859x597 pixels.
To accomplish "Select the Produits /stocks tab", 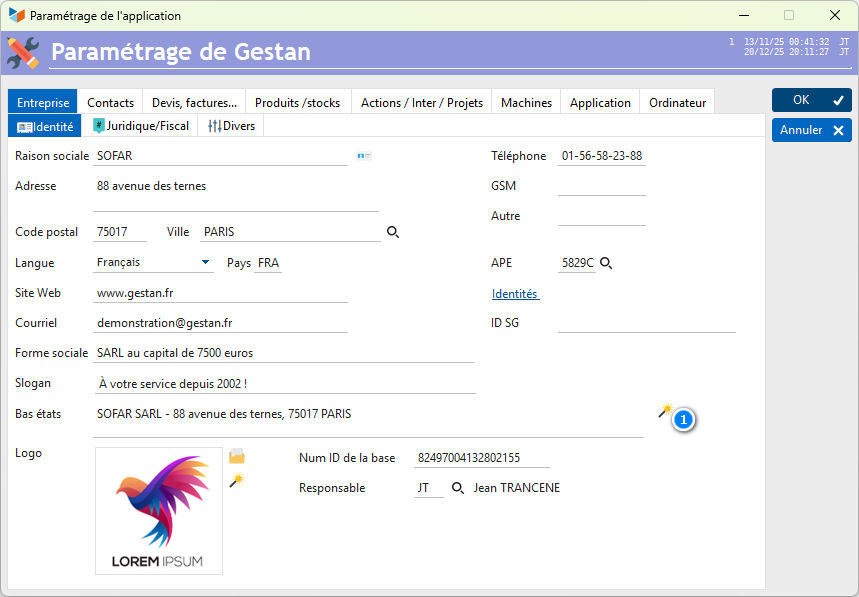I will pyautogui.click(x=297, y=102).
